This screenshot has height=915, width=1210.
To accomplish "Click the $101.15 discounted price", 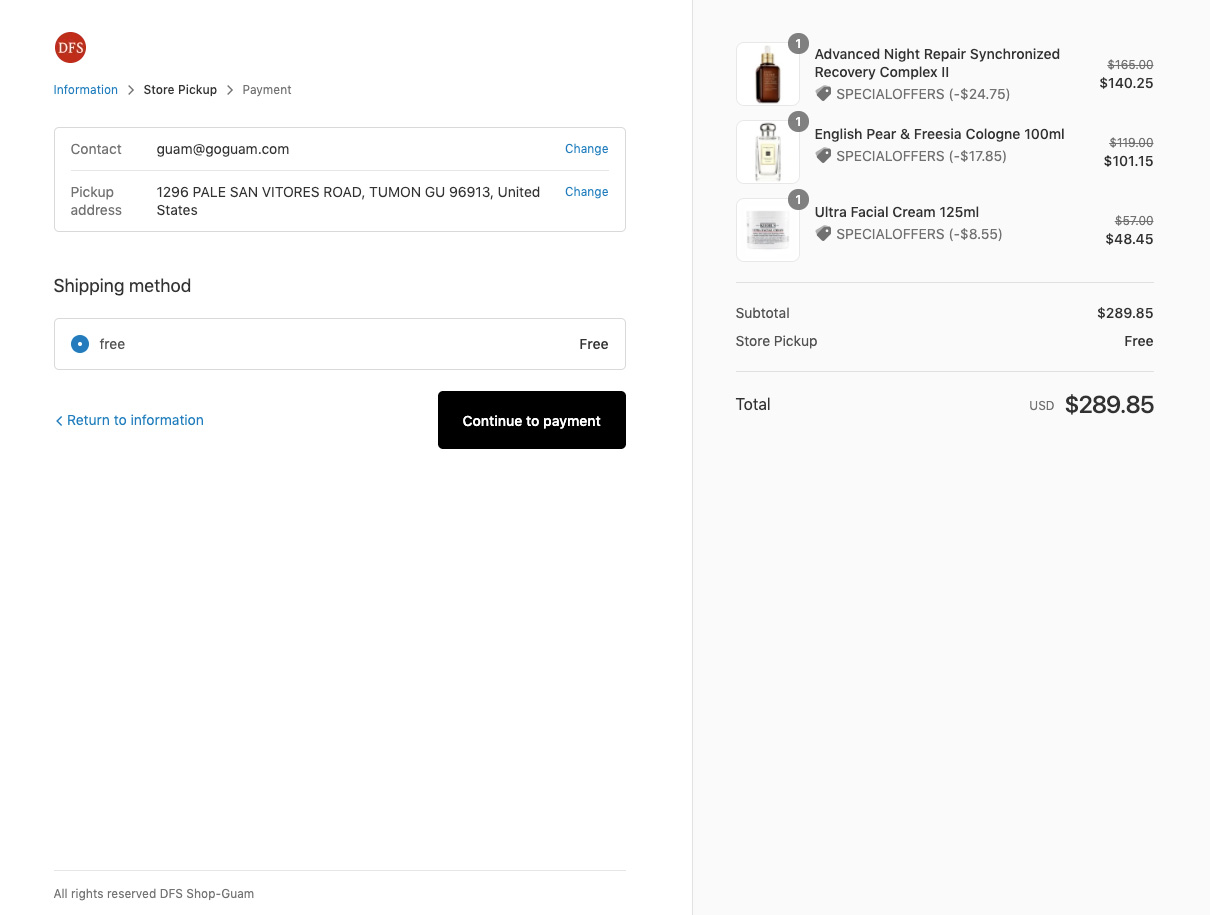I will pyautogui.click(x=1128, y=161).
